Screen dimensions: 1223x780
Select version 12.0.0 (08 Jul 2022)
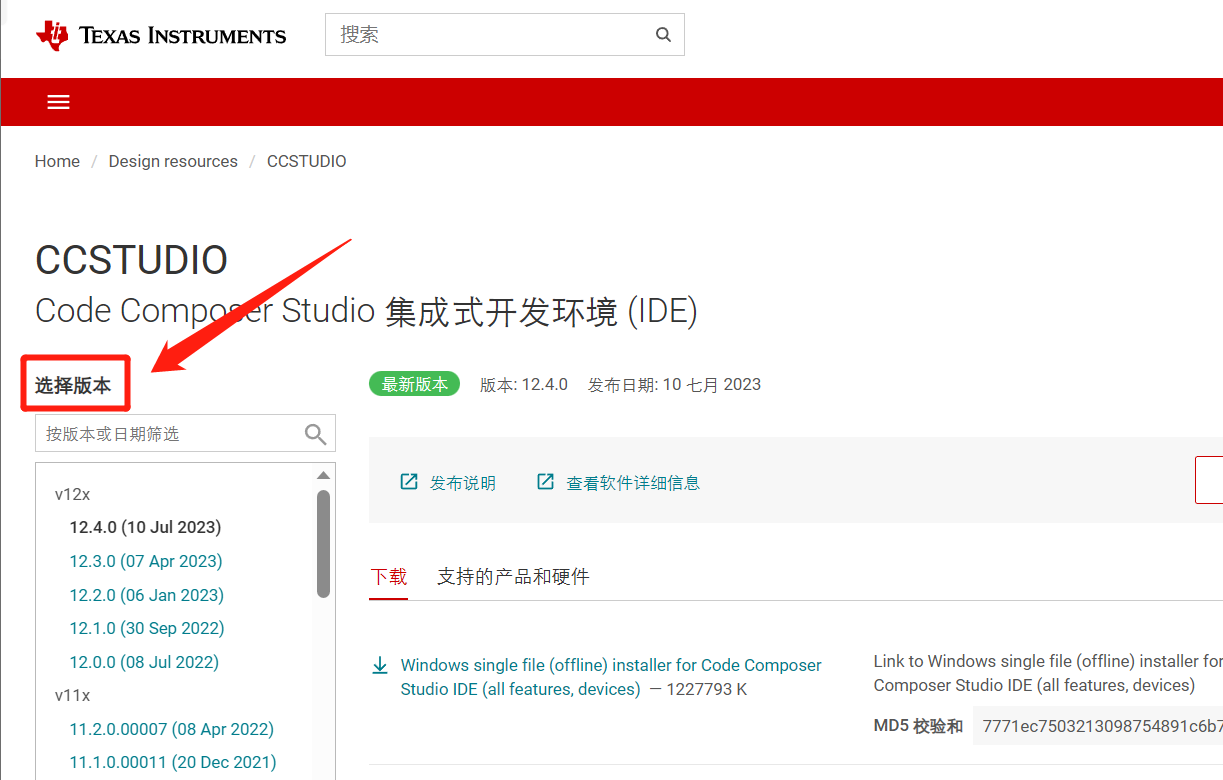point(146,661)
